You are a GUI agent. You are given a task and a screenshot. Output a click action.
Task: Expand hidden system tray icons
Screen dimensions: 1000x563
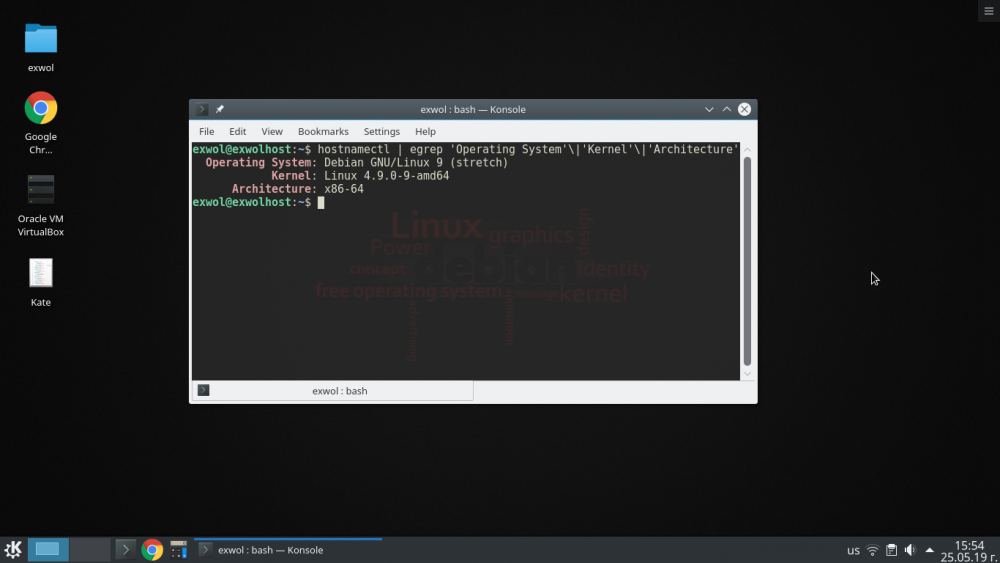pyautogui.click(x=929, y=550)
